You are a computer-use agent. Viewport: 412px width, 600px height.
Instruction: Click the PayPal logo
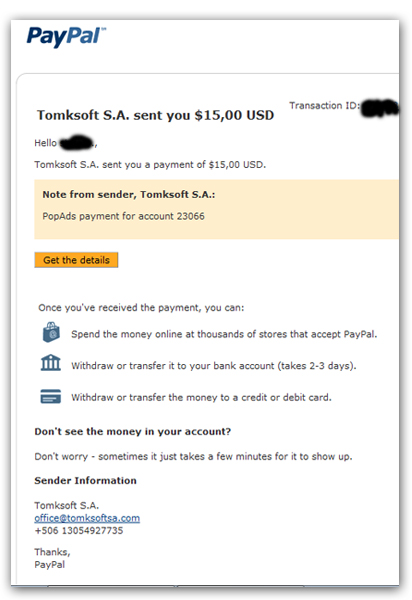click(x=66, y=37)
